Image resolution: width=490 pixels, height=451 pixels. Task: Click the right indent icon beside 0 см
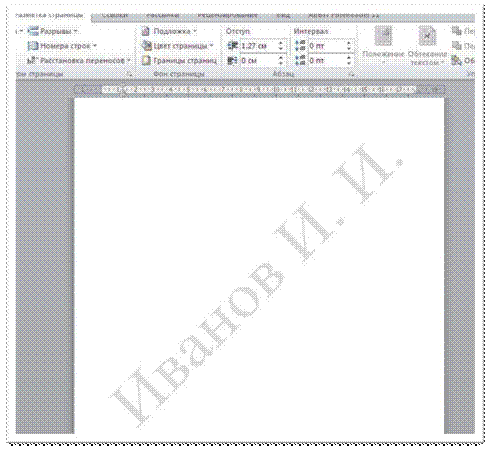[x=232, y=61]
